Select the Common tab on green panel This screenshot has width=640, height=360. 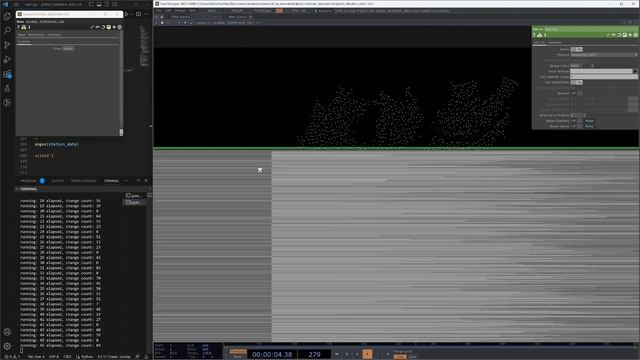click(x=554, y=42)
